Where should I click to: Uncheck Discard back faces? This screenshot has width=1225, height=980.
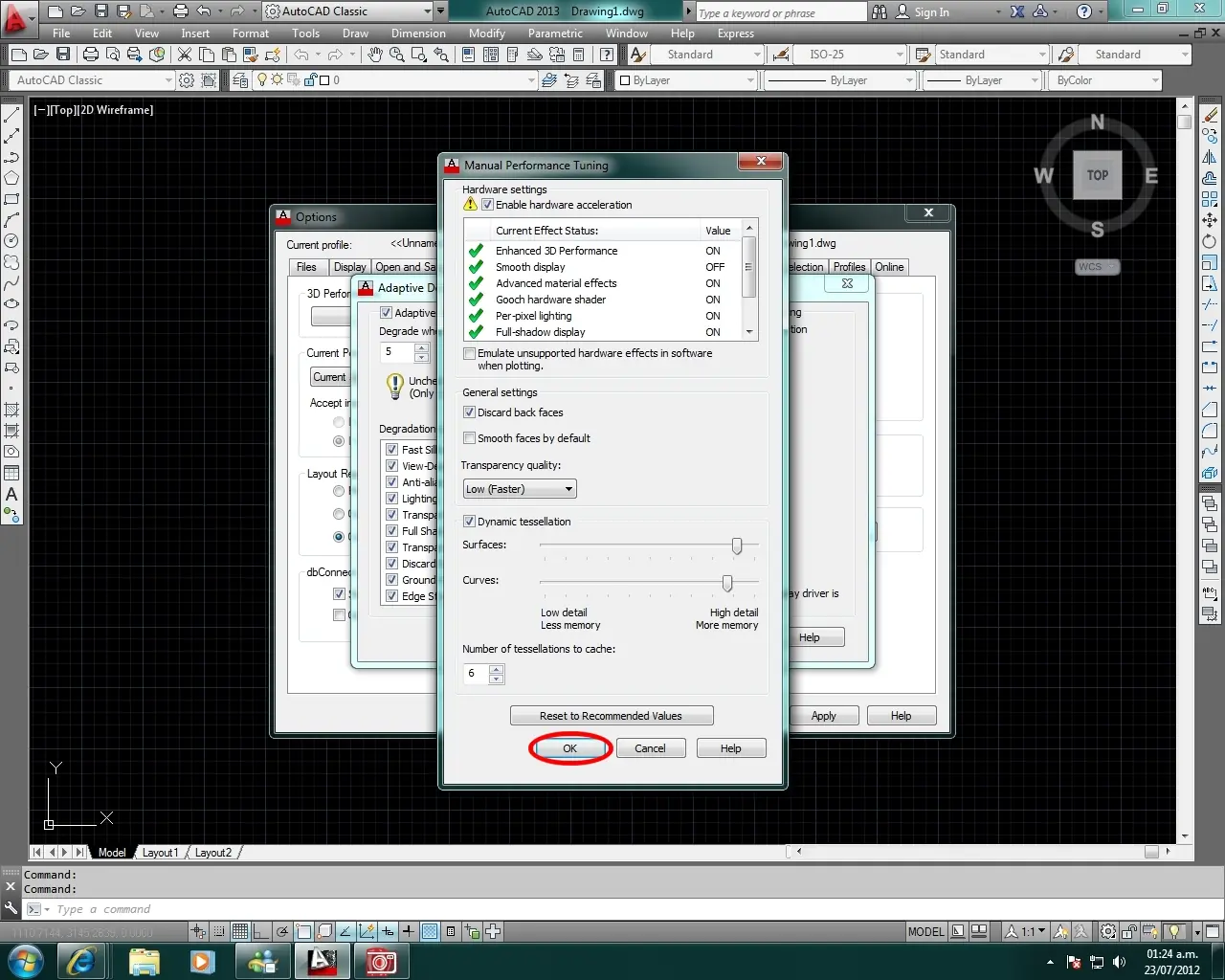[x=469, y=412]
